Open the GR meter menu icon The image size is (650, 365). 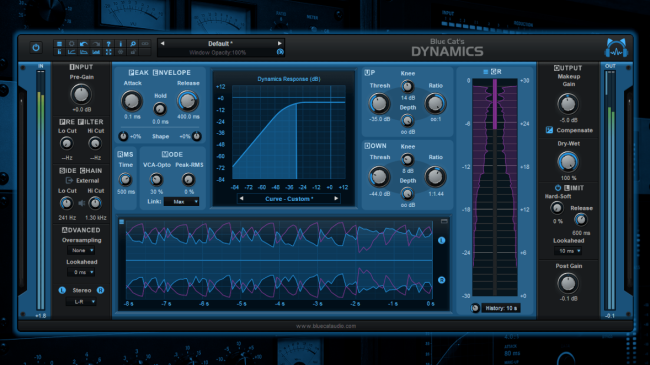point(485,72)
